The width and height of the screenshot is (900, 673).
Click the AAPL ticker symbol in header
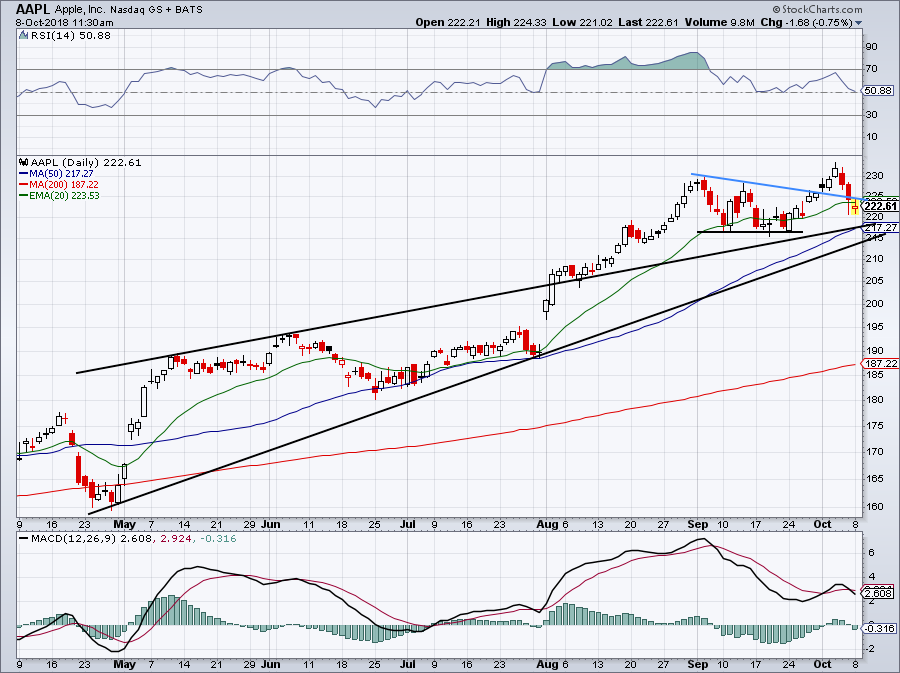coord(33,9)
